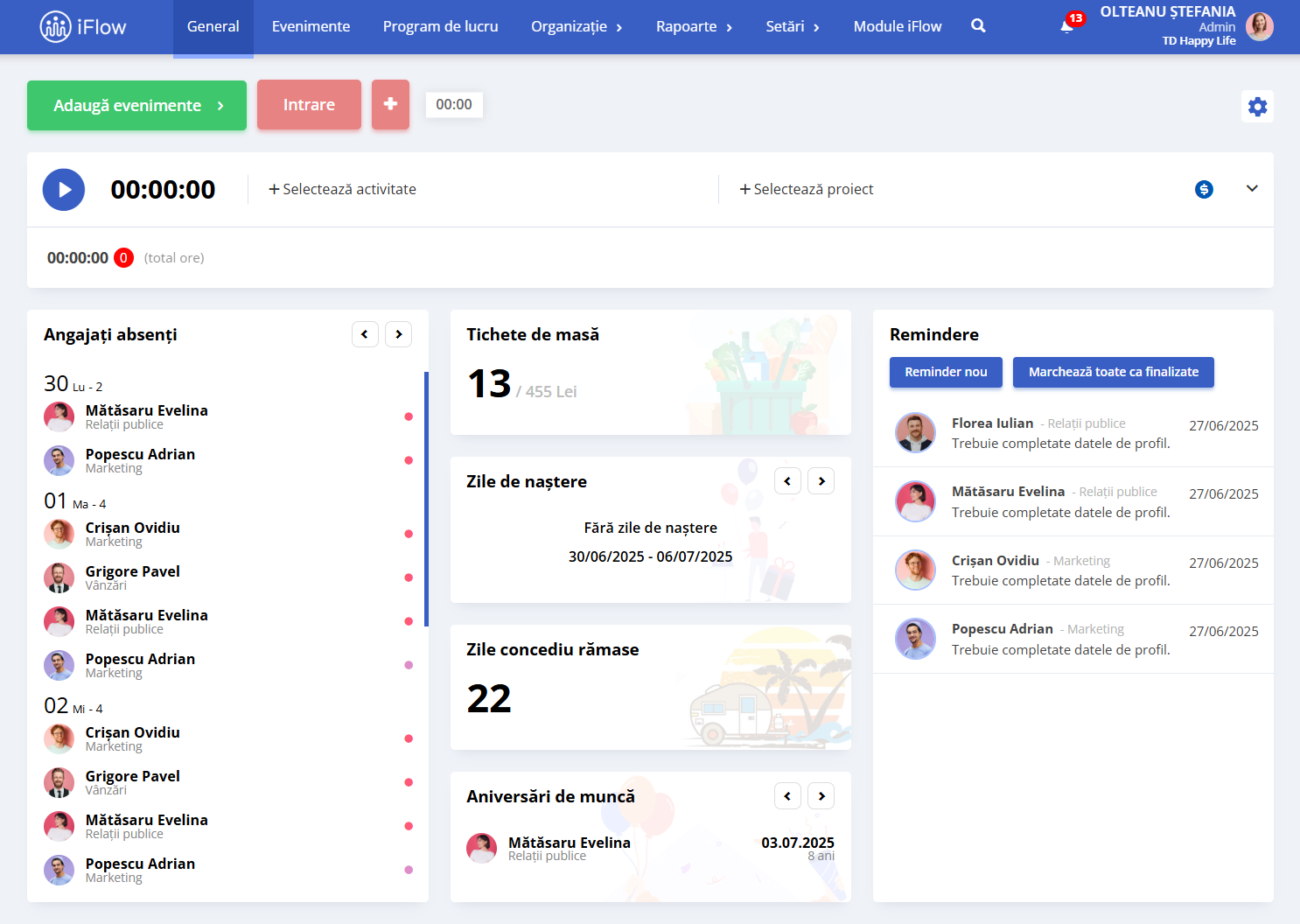
Task: Click the 00:00 time field
Action: click(454, 105)
